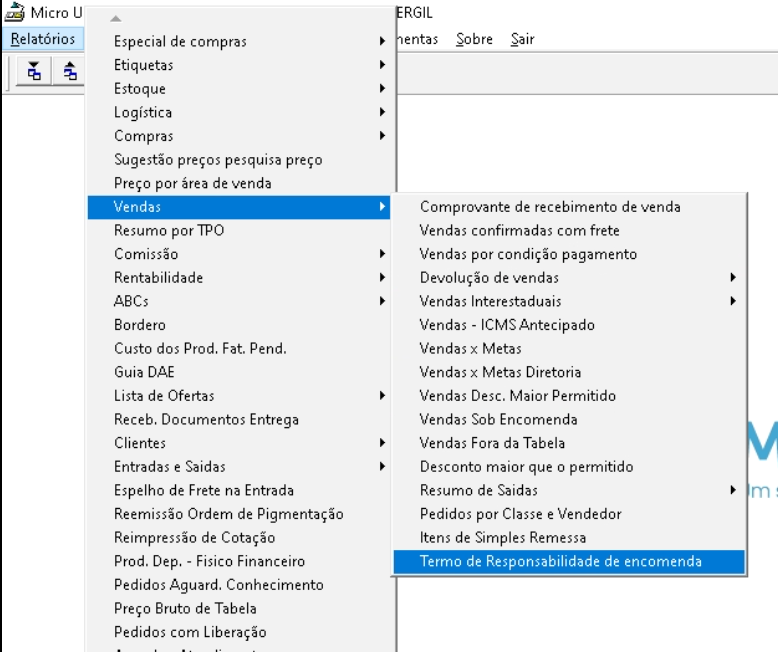
Task: Click the Sair menu item
Action: click(522, 39)
